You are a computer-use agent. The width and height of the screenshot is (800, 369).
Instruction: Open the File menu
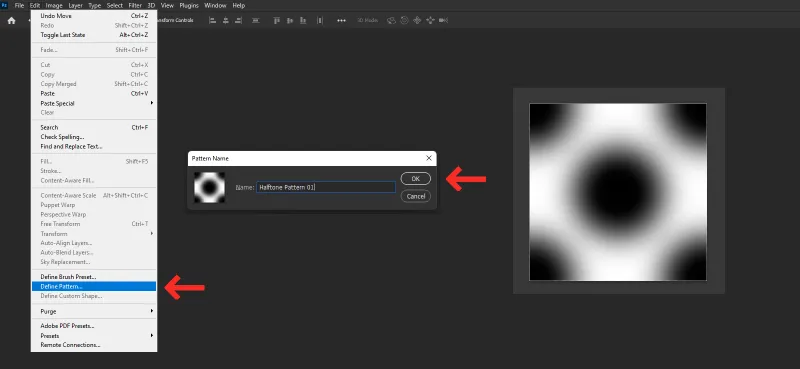19,6
